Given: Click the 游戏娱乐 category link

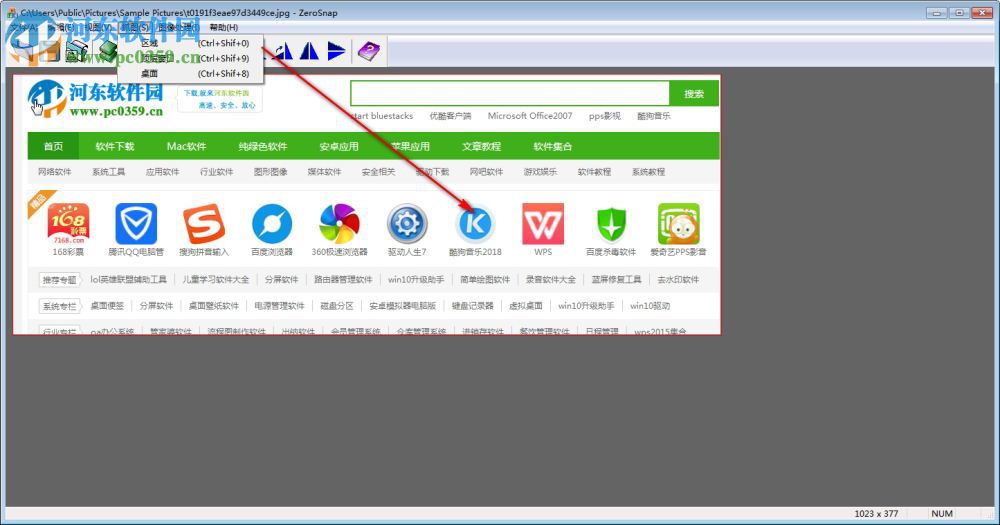Looking at the screenshot, I should (540, 172).
